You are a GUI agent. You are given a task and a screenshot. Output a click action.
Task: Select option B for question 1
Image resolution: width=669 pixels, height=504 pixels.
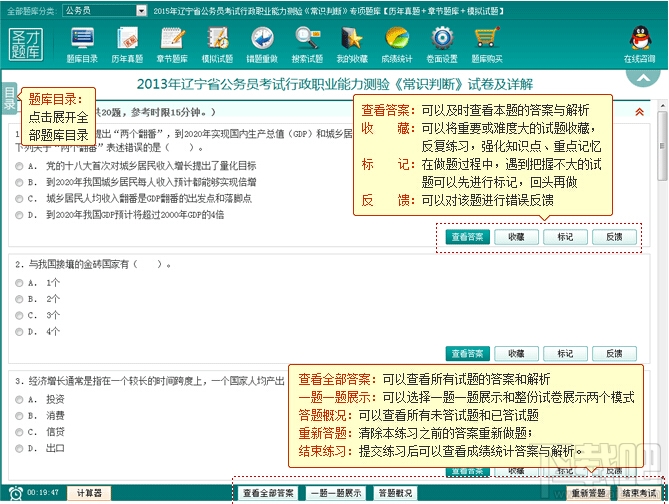19,183
